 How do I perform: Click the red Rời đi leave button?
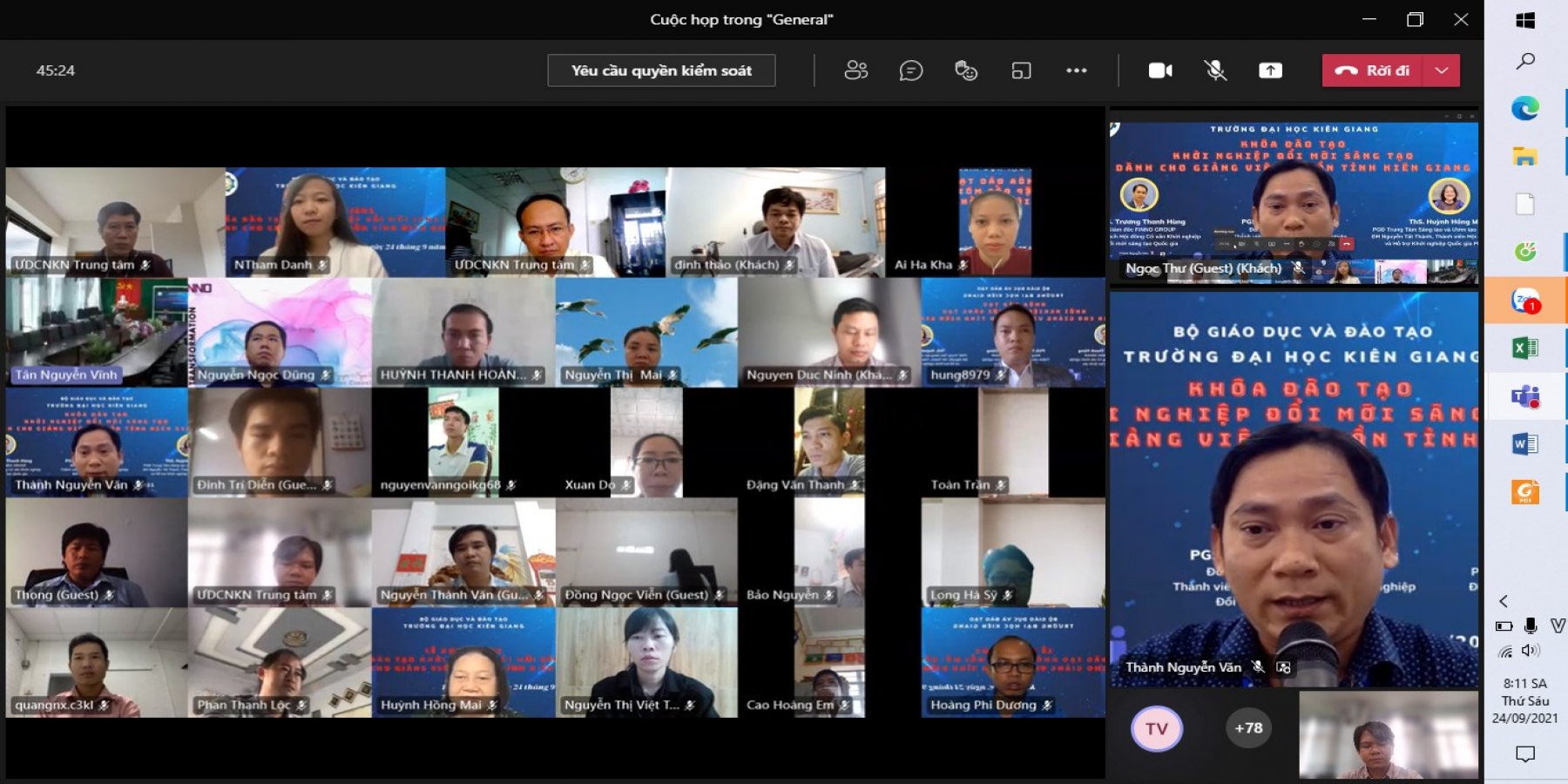(1372, 71)
